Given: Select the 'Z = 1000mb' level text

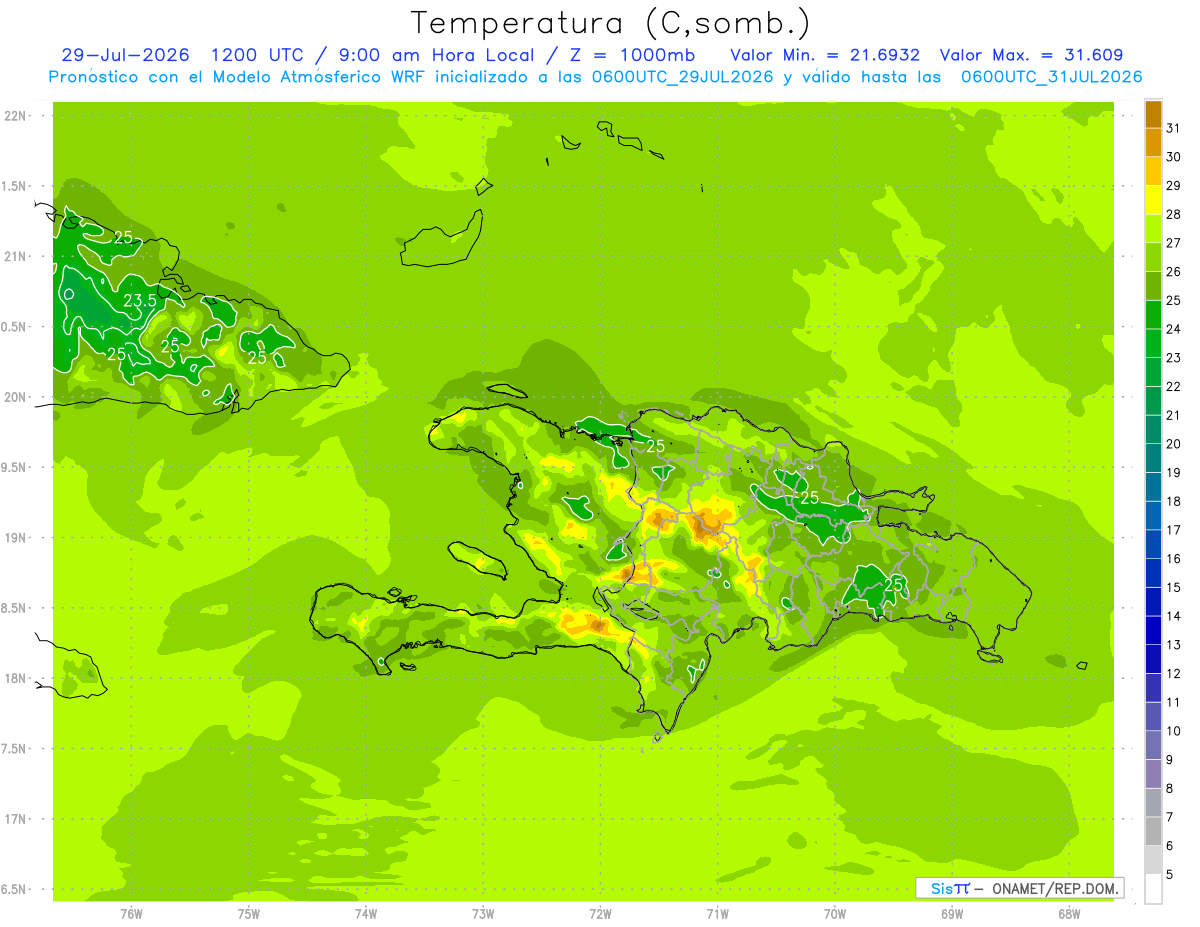Looking at the screenshot, I should click(x=634, y=55).
